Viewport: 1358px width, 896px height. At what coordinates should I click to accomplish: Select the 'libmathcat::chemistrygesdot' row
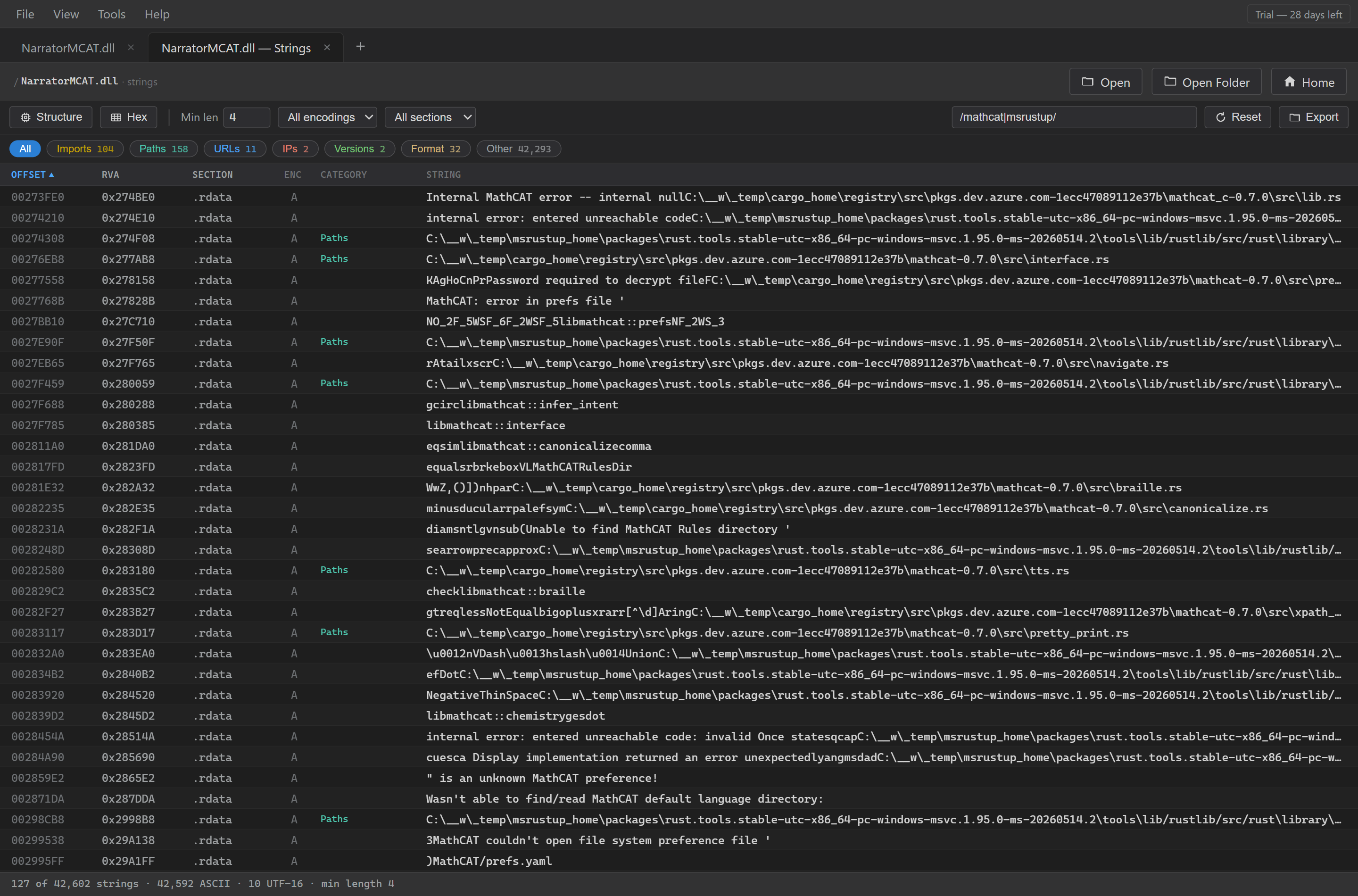pos(679,715)
